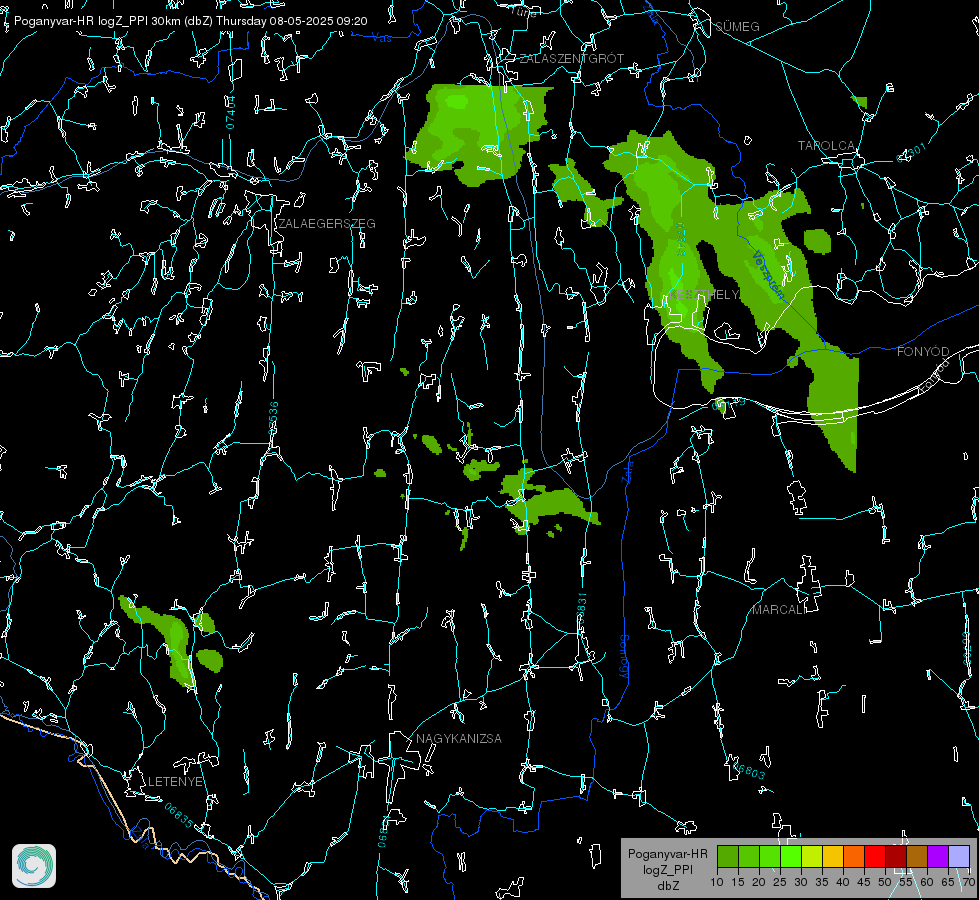
Task: Click the swirl logo icon in corner
Action: click(34, 866)
